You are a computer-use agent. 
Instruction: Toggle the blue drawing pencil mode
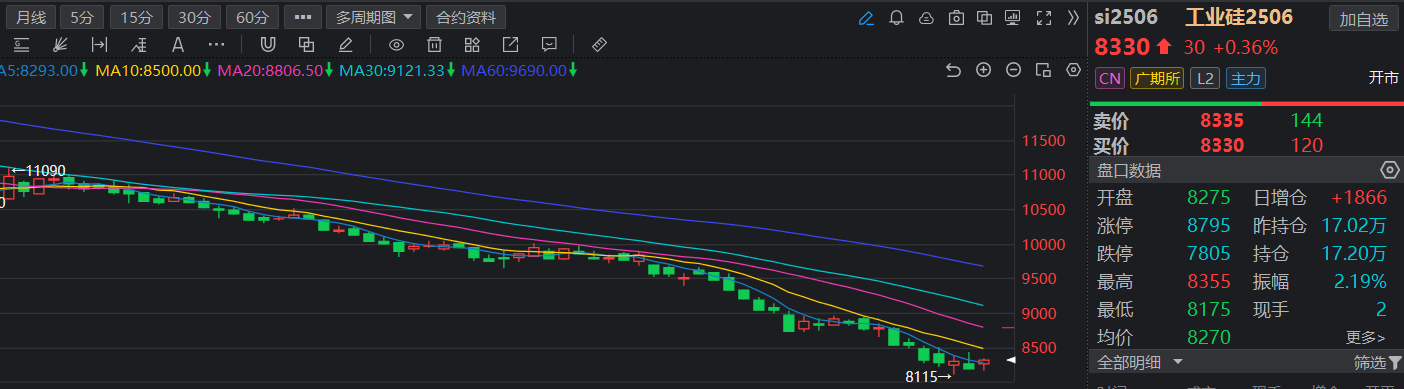pyautogui.click(x=866, y=17)
